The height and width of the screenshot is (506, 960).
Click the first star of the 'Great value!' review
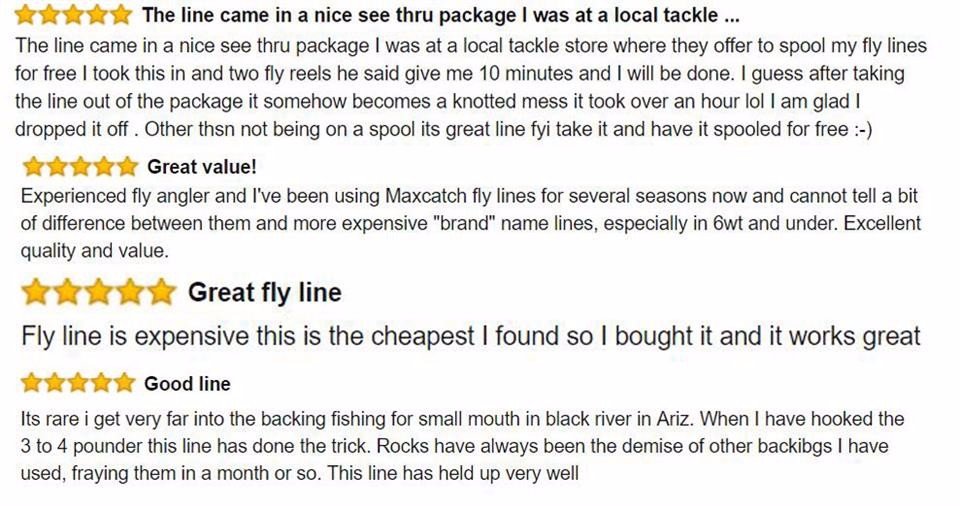(33, 166)
